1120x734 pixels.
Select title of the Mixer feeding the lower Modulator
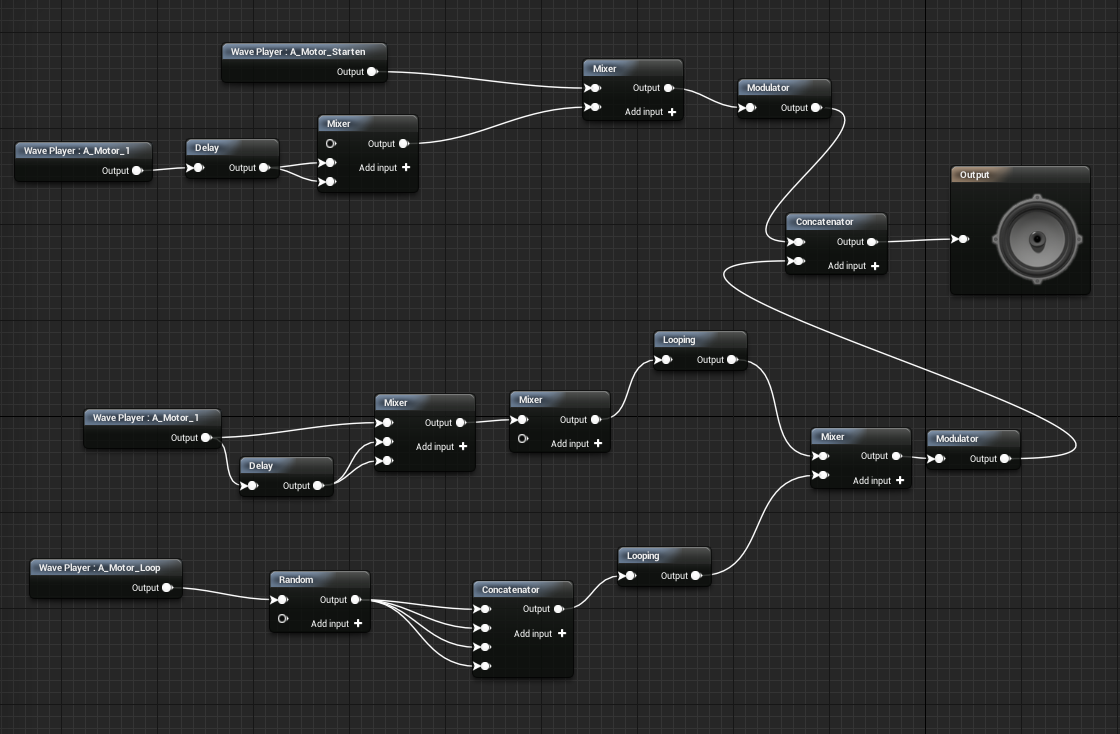coord(832,436)
